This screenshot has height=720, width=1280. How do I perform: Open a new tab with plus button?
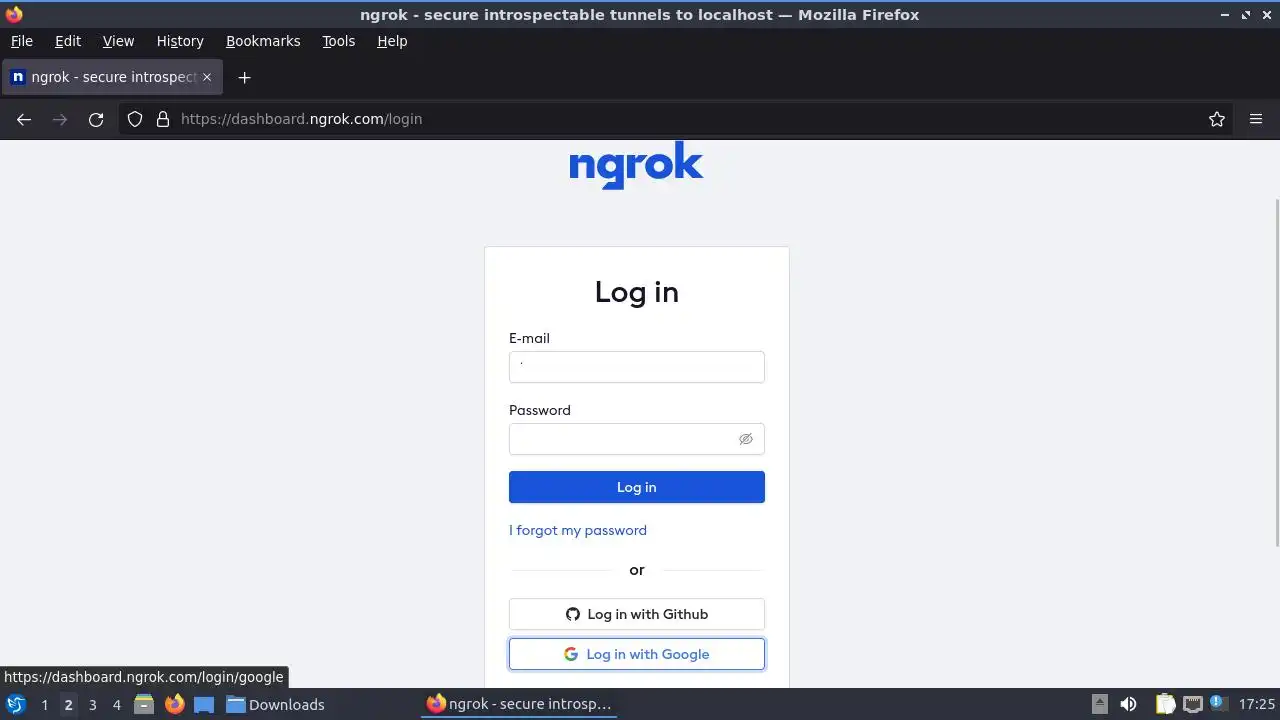point(244,77)
